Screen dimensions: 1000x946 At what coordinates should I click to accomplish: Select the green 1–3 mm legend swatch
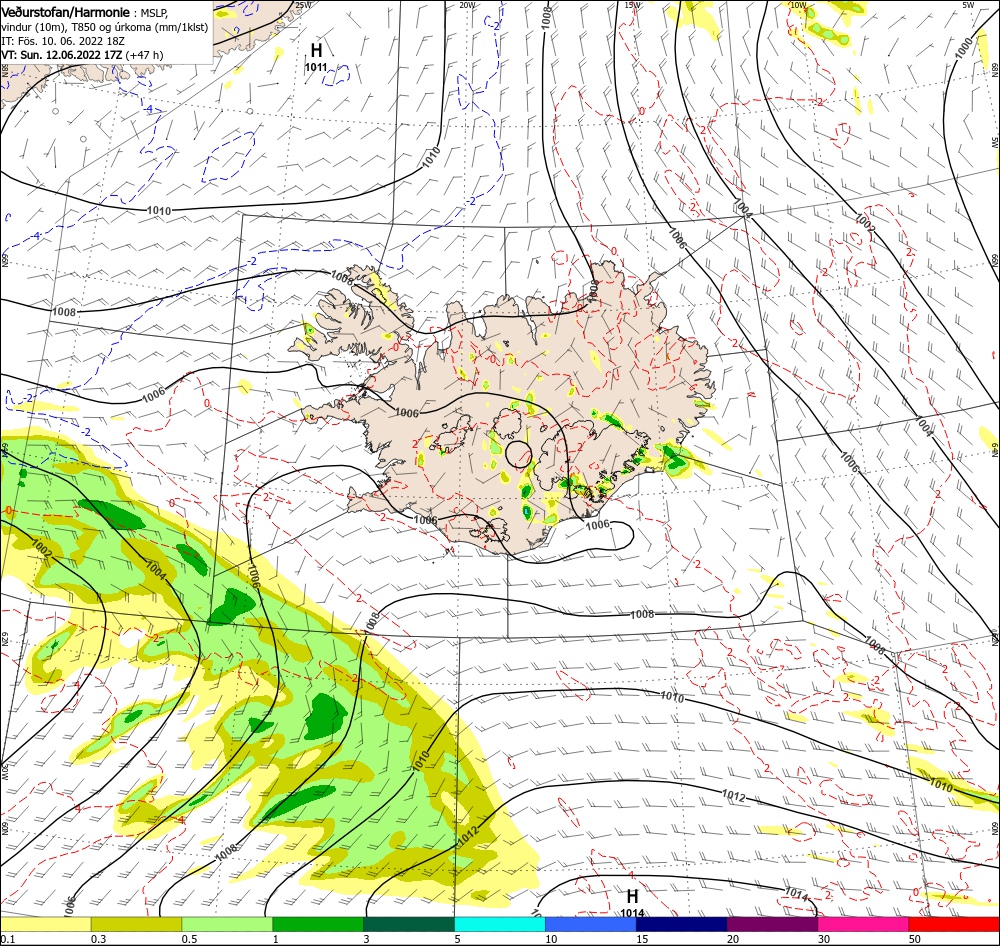318,924
